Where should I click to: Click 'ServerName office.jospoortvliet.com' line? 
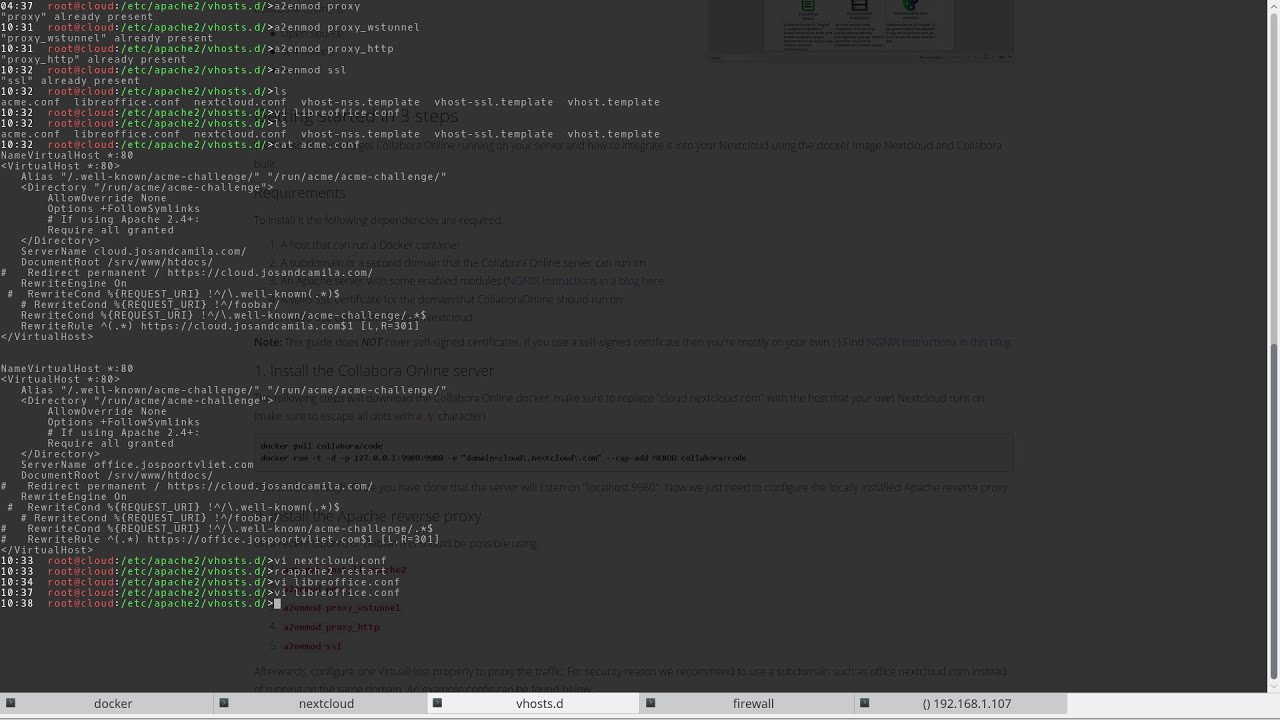tap(137, 465)
